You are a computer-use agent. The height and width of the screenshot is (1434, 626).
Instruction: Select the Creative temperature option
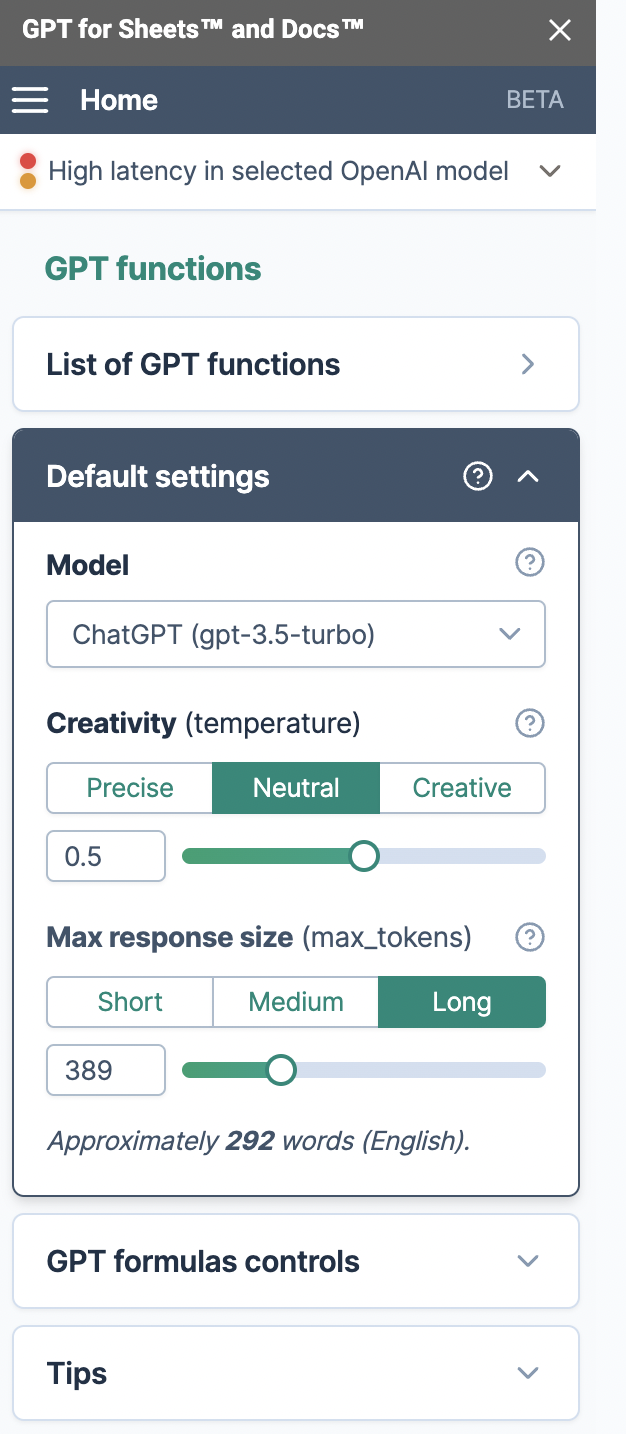(x=462, y=788)
